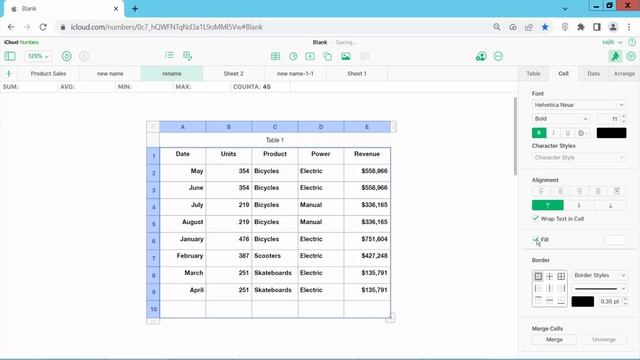The image size is (640, 360).
Task: Bookmark this page with star icon
Action: coord(545,27)
